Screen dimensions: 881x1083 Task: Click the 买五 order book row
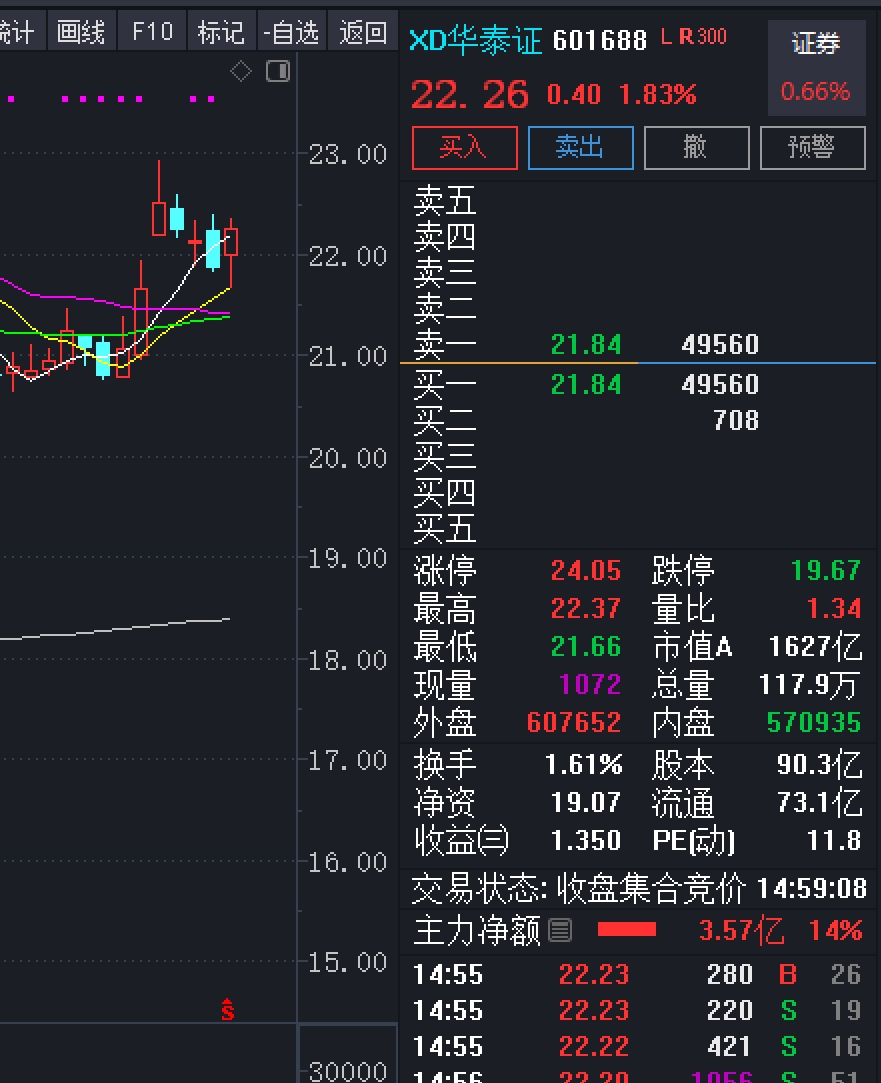click(638, 528)
